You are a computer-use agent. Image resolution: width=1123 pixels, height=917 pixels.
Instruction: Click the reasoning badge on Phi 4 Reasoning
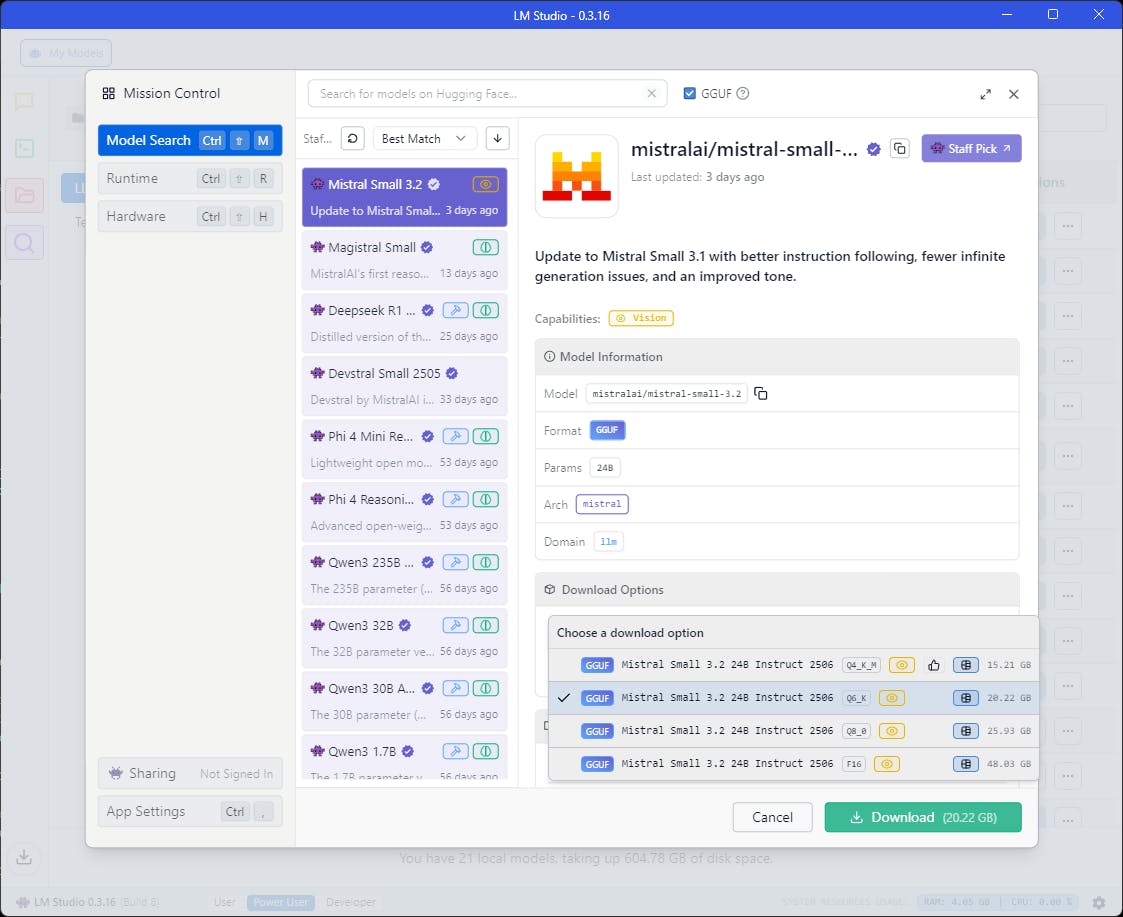click(x=485, y=499)
